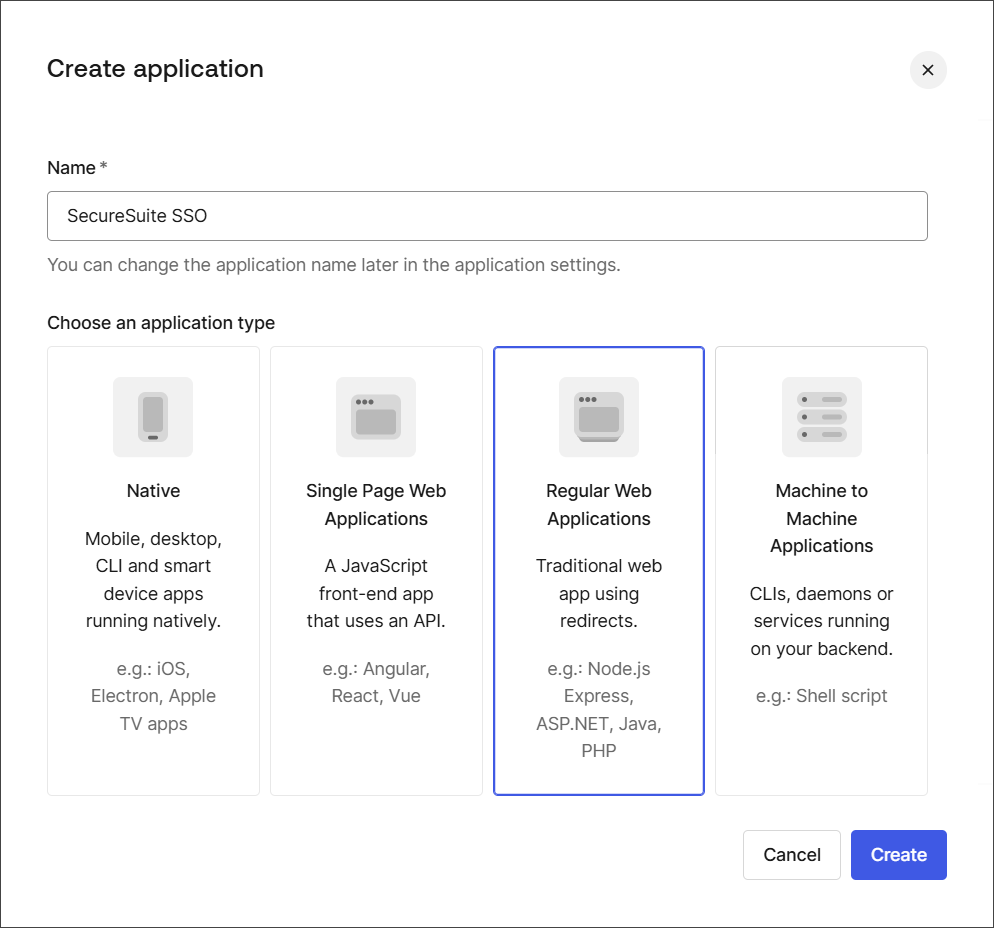
Task: Click the Machine to Machine server icon
Action: [822, 417]
